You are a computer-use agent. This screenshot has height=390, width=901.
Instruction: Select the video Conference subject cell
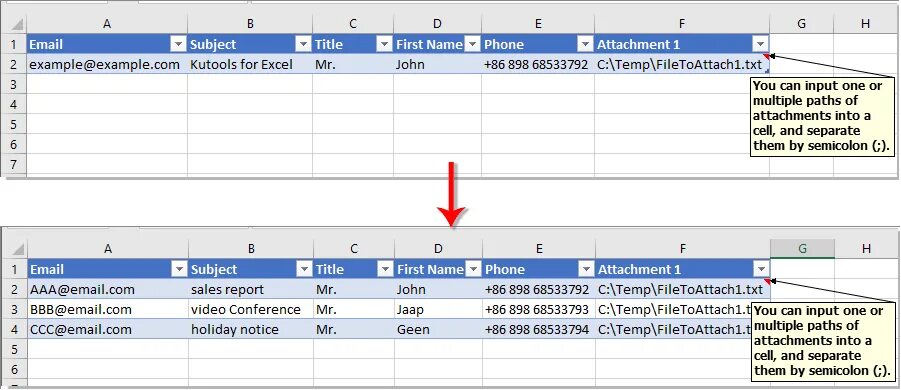point(251,309)
